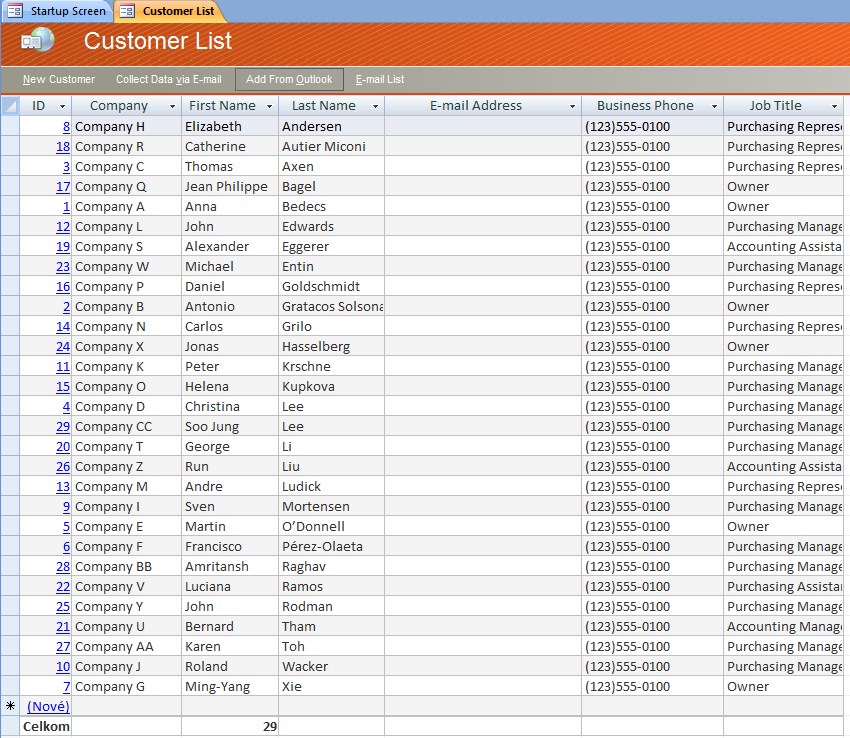Viewport: 850px width, 738px height.
Task: Click the form icon on Startup Screen tab
Action: [15, 11]
